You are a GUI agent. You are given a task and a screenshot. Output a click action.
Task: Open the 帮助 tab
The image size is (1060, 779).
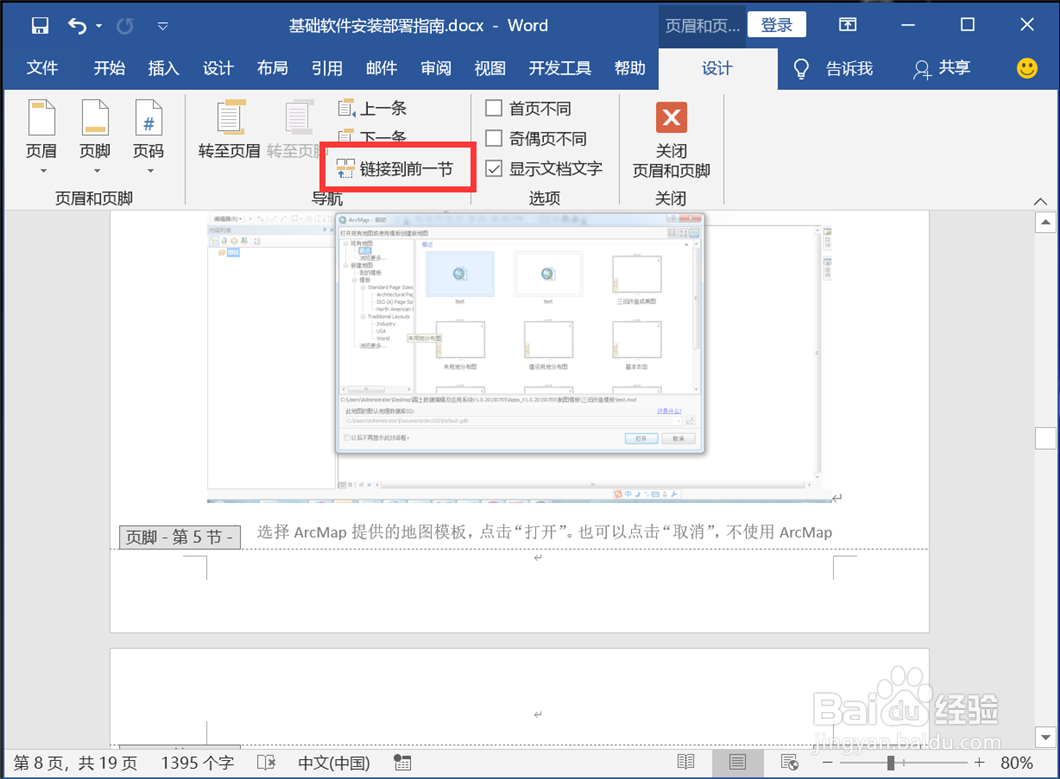[629, 68]
